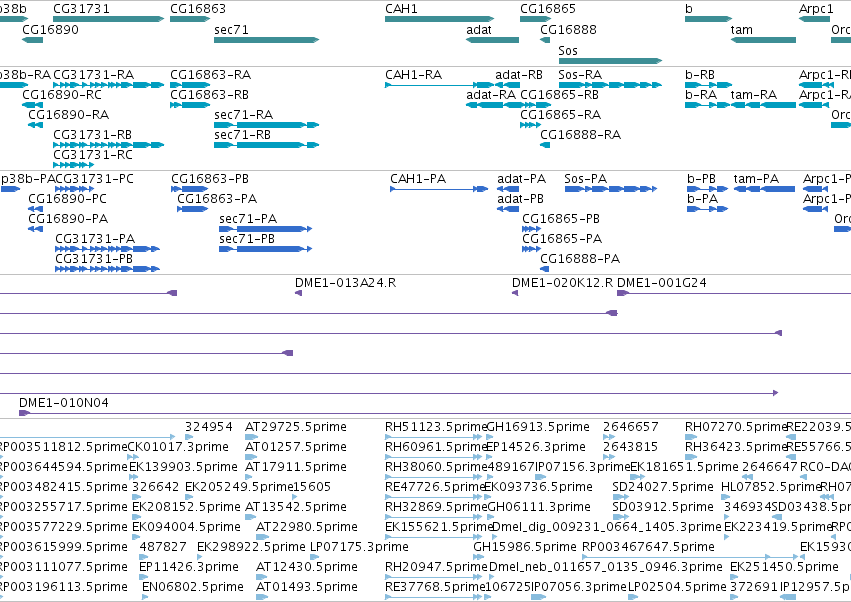Select the CG31731-PC protein label
The height and width of the screenshot is (602, 851).
point(94,179)
